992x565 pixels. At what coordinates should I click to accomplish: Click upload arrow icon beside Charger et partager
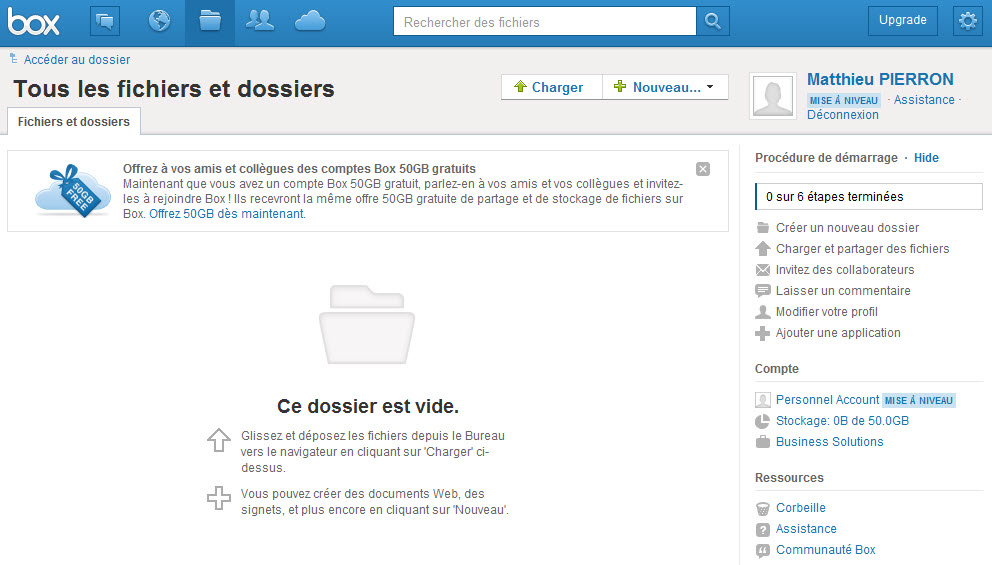[763, 249]
